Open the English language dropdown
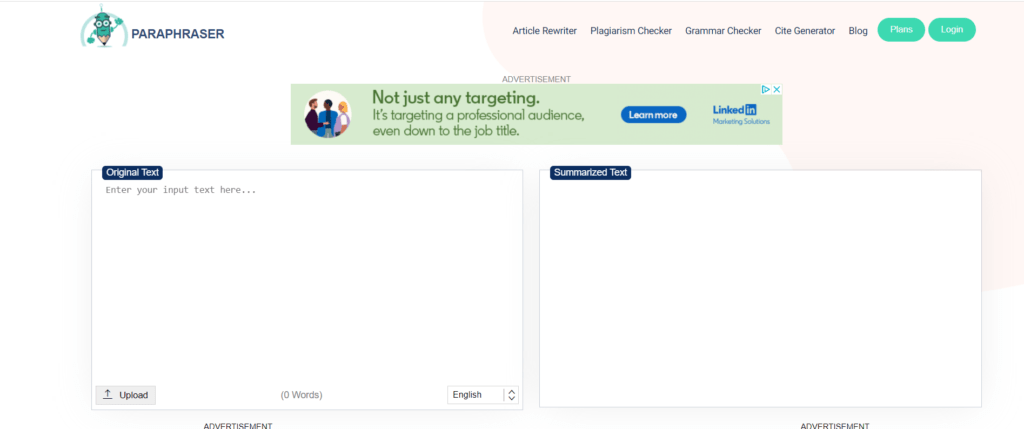 pyautogui.click(x=483, y=395)
